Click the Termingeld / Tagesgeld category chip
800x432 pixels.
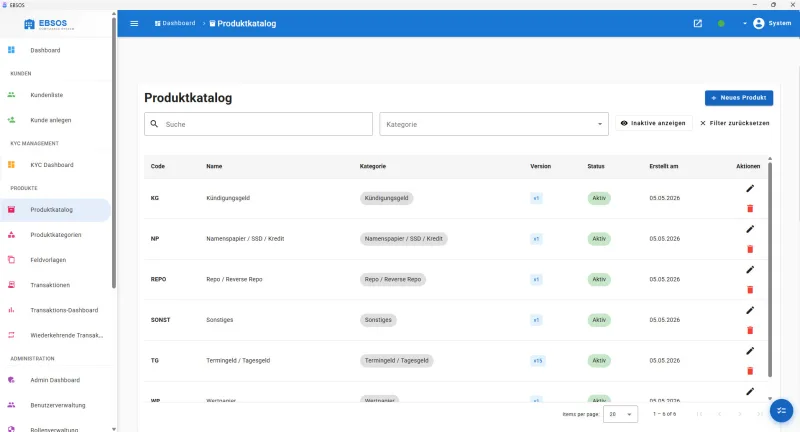pos(396,361)
